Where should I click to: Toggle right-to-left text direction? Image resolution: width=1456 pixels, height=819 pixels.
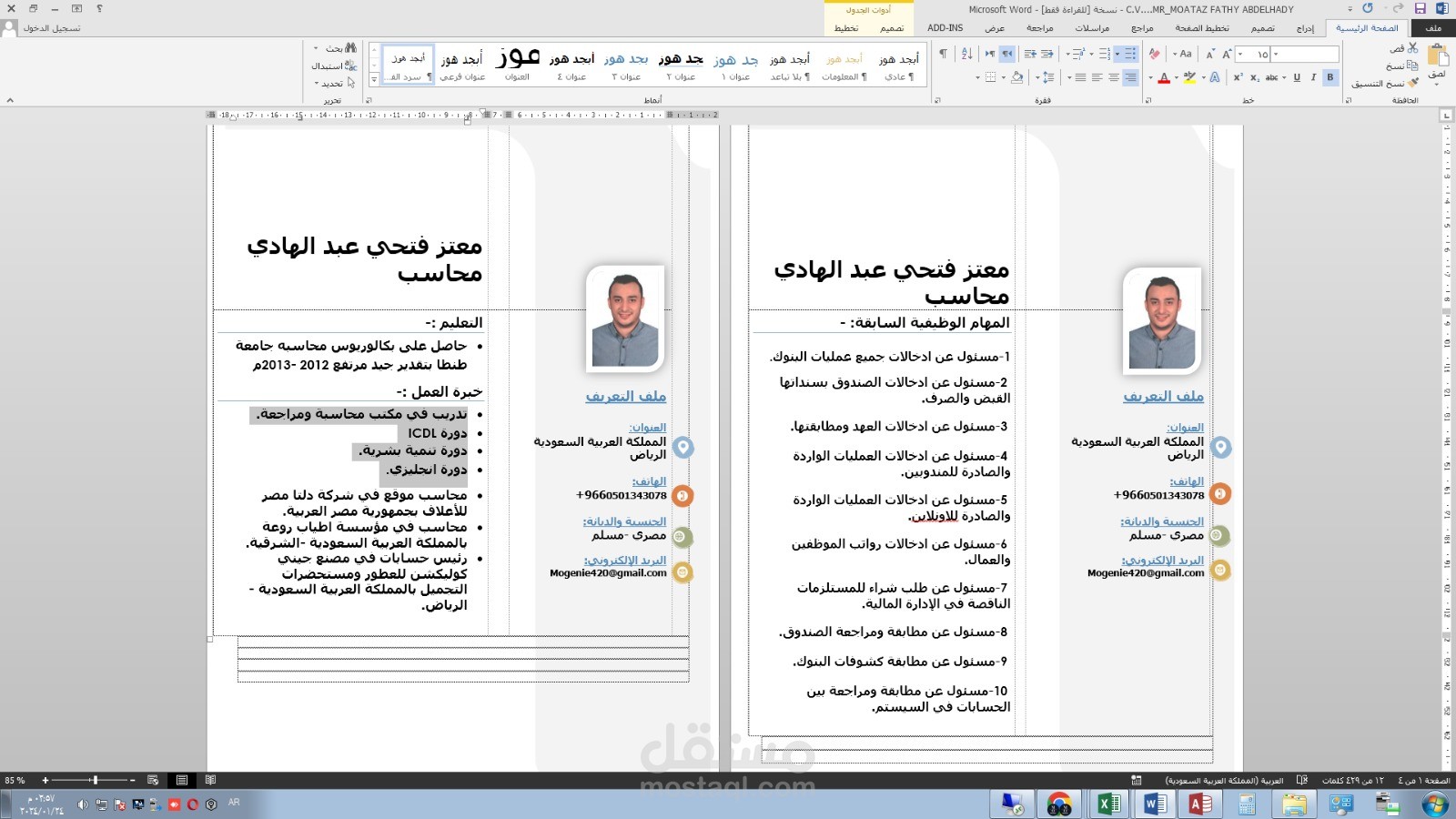coord(1008,54)
